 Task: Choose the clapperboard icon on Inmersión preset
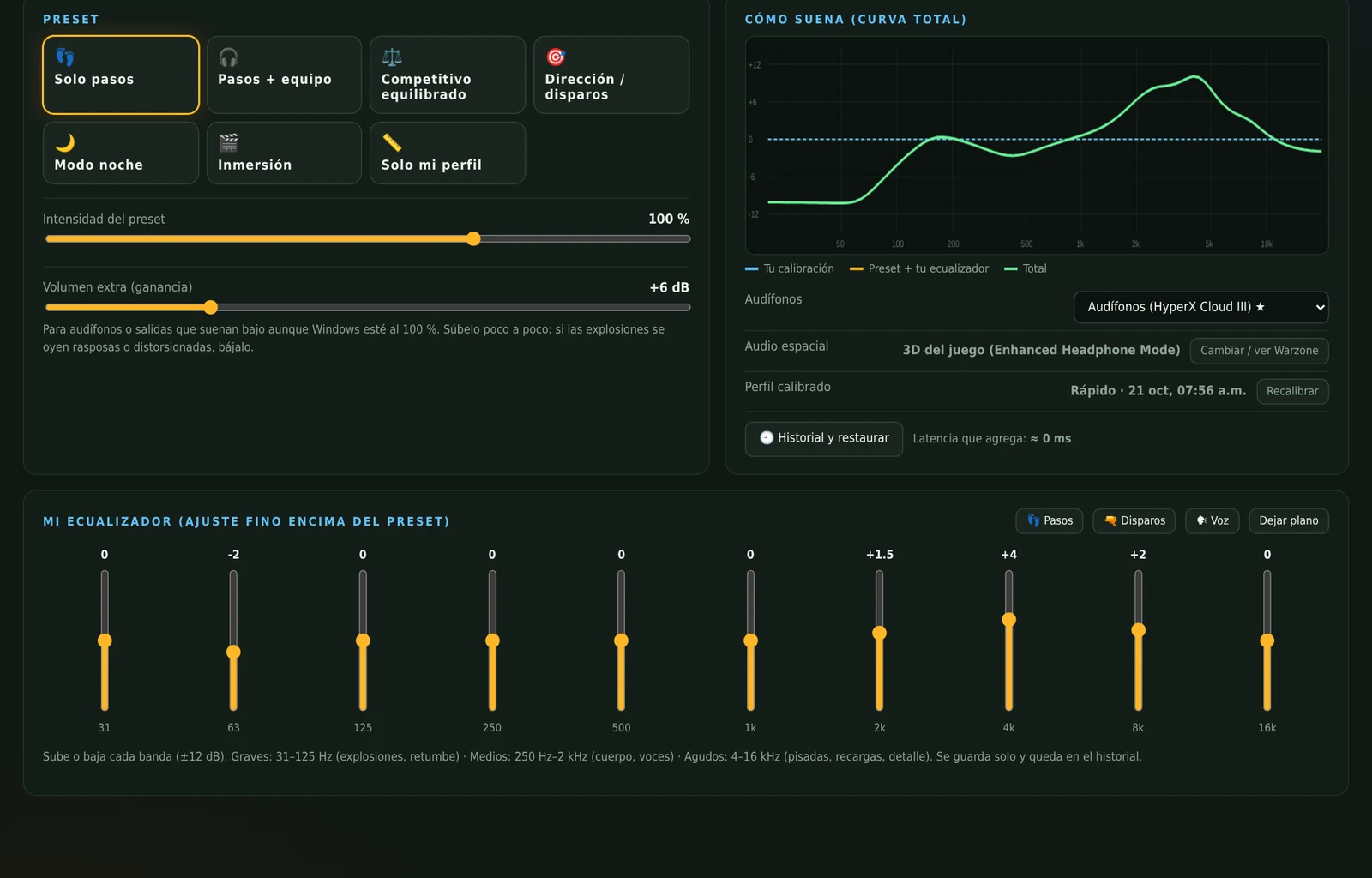pos(228,142)
